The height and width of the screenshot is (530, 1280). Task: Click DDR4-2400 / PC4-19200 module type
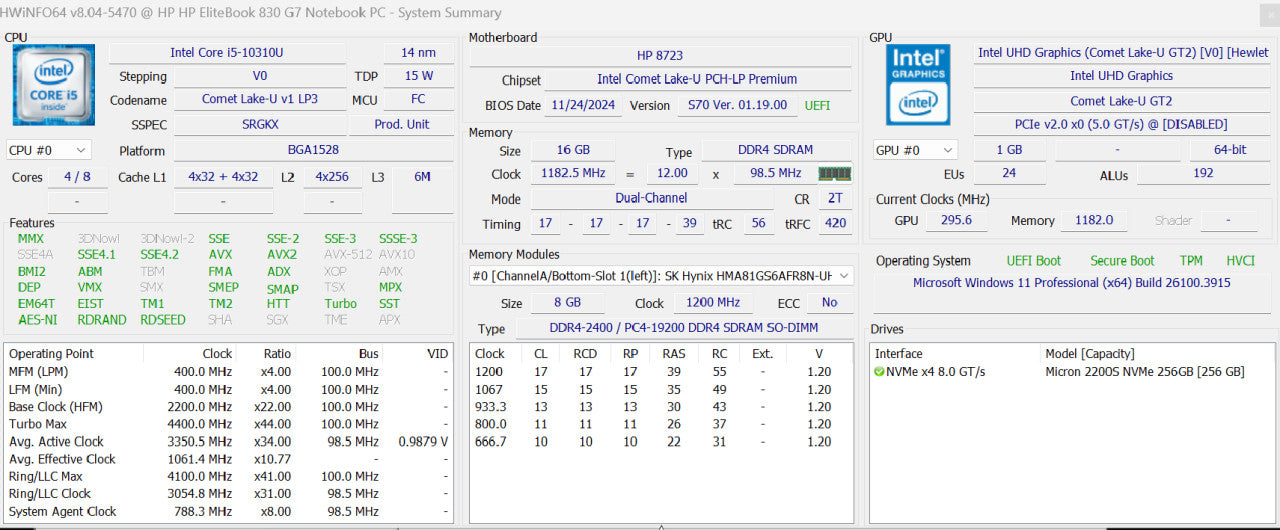[685, 329]
